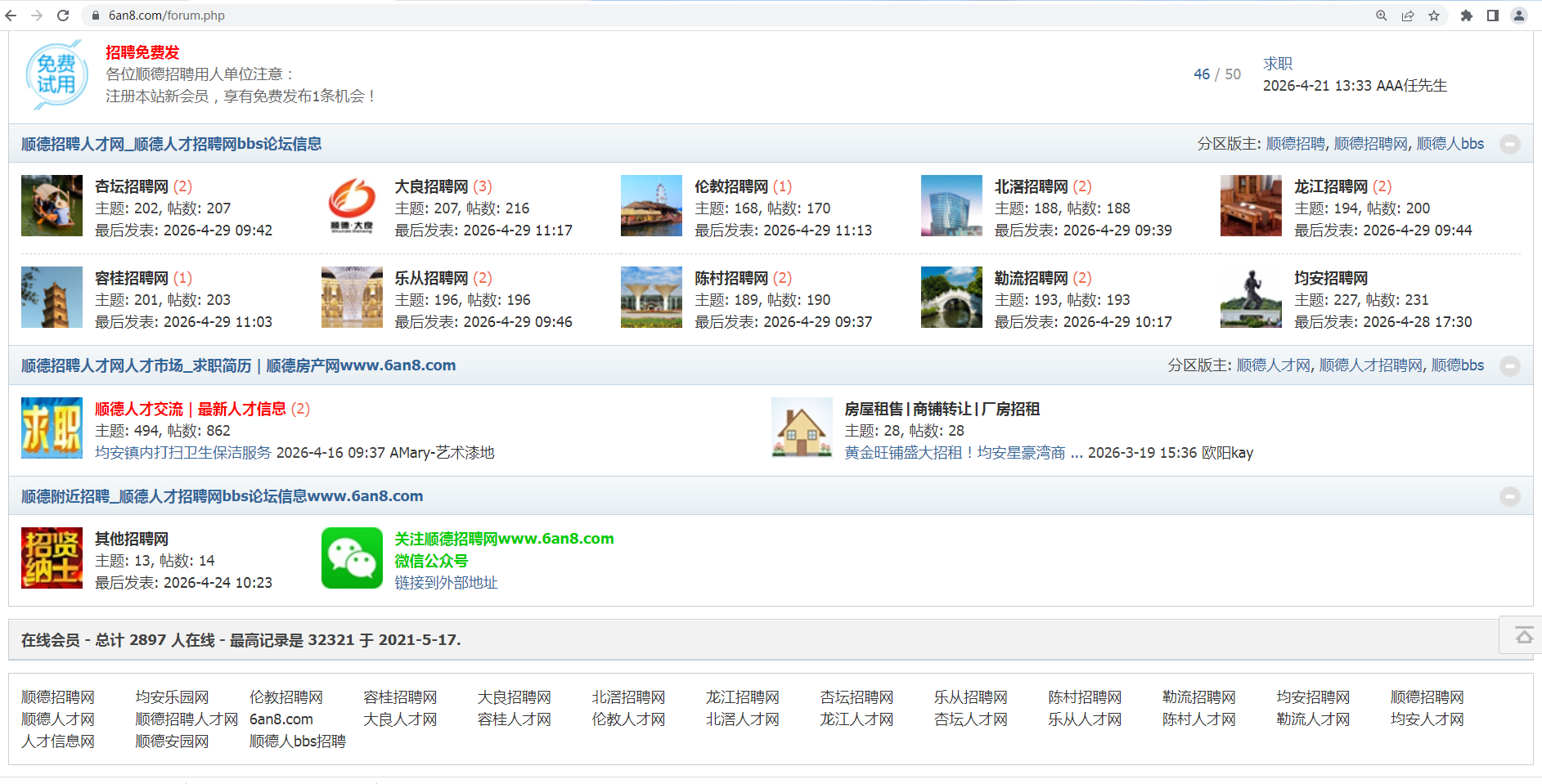Screen dimensions: 1542x784
Task: Collapse the 顺德招聘人才网 bbs论坛信息 section
Action: click(1510, 144)
